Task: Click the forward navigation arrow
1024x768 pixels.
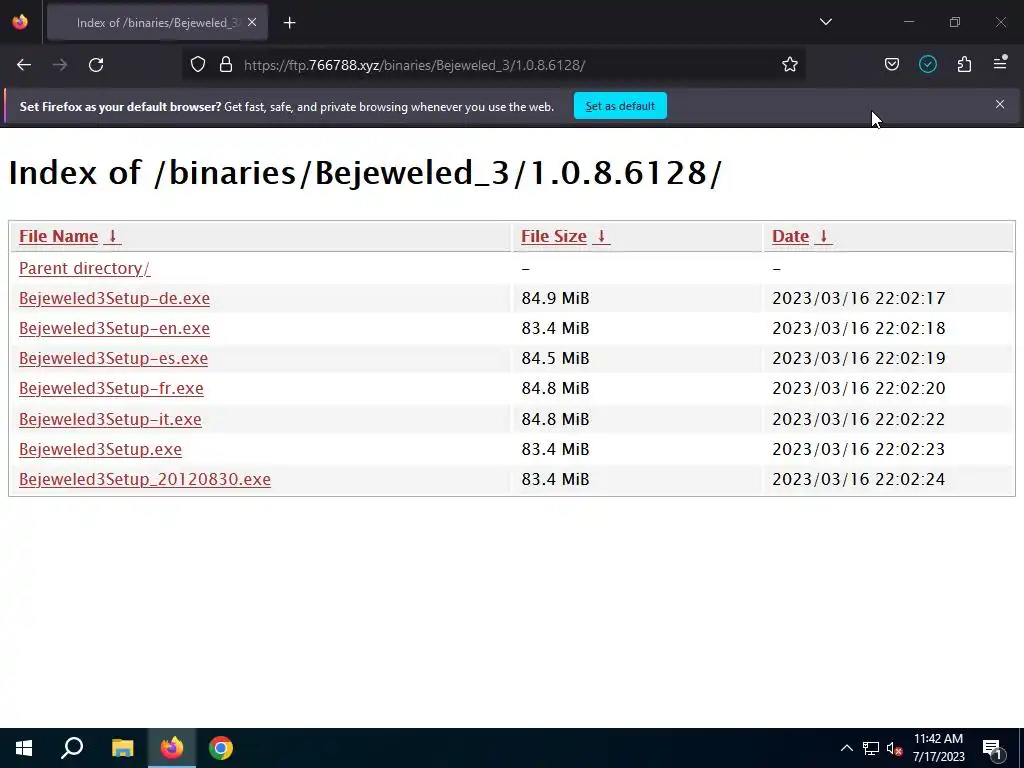Action: click(x=60, y=65)
